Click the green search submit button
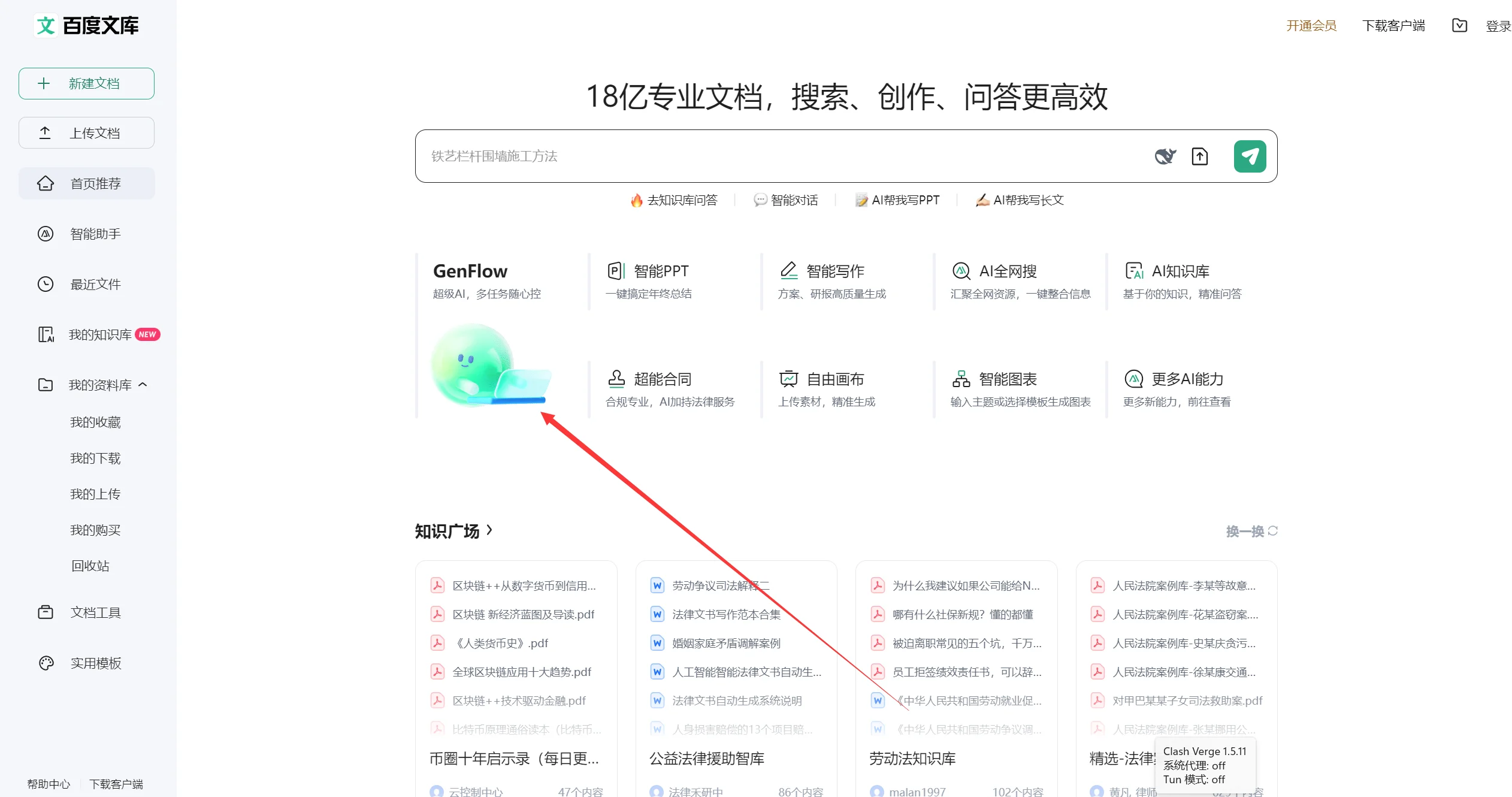 click(x=1250, y=156)
